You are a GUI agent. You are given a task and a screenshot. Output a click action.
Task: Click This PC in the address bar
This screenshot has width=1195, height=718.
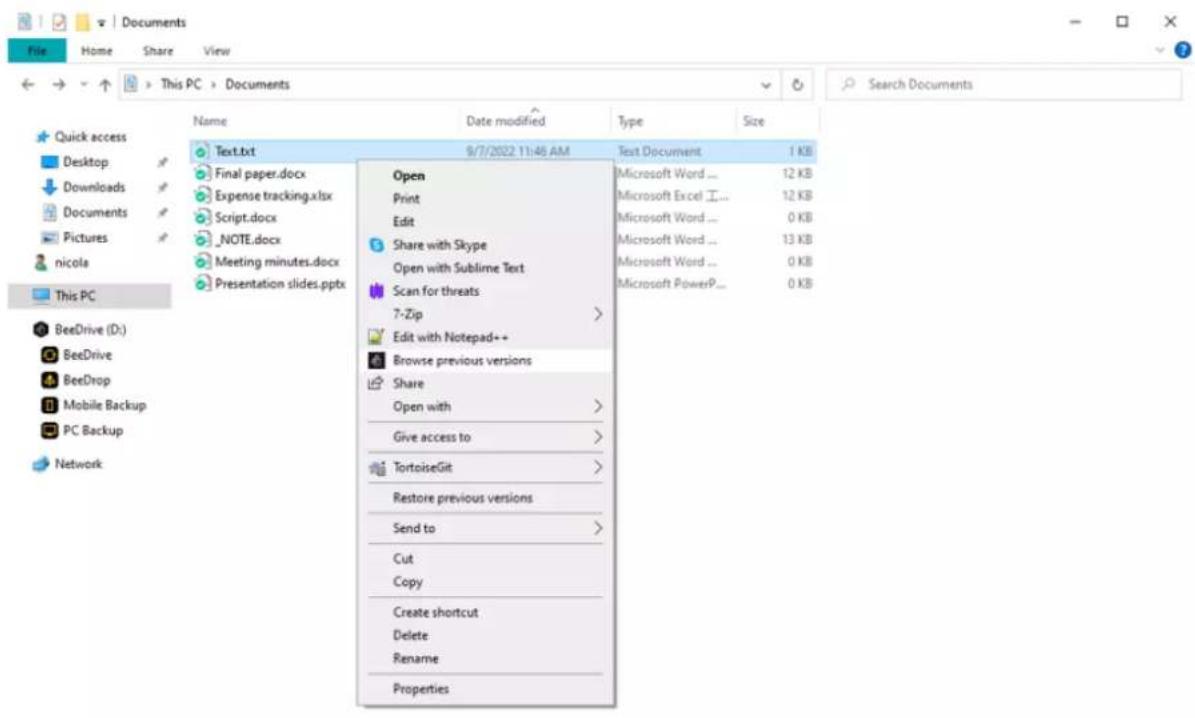click(181, 85)
